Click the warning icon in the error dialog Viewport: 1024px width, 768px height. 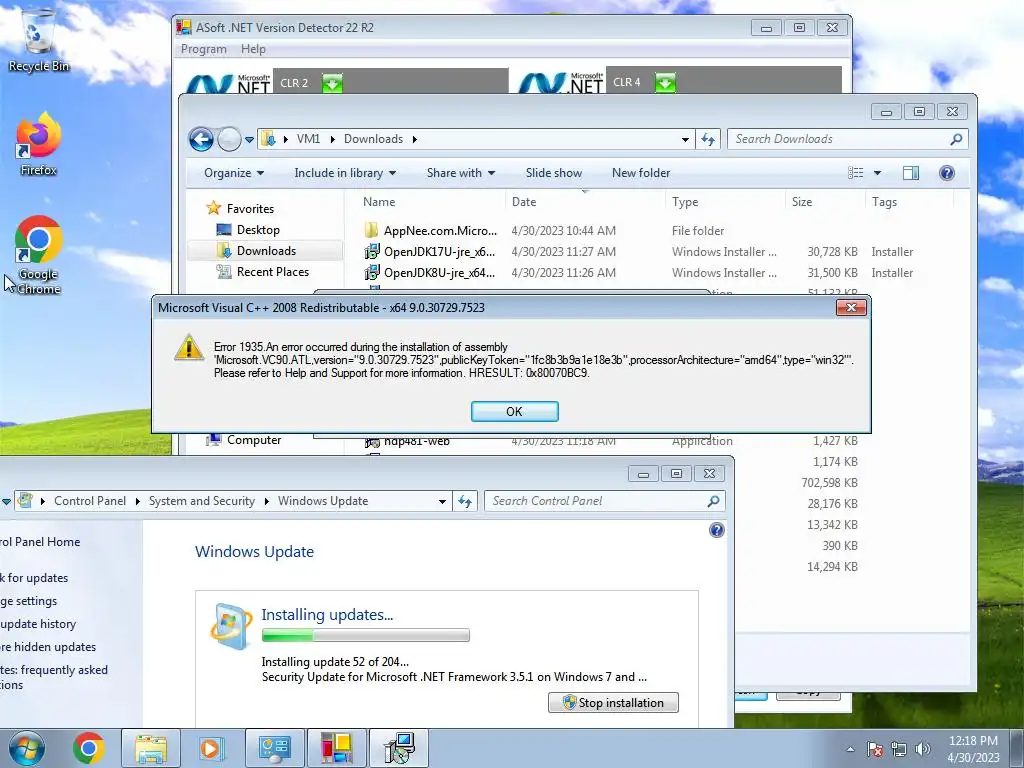click(189, 347)
